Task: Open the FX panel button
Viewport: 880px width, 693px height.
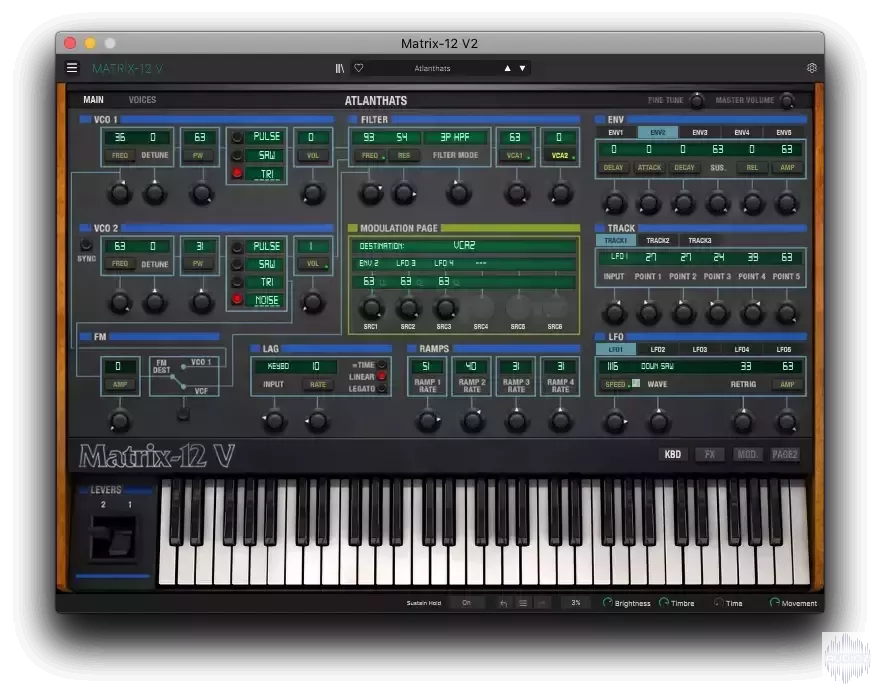Action: click(709, 455)
